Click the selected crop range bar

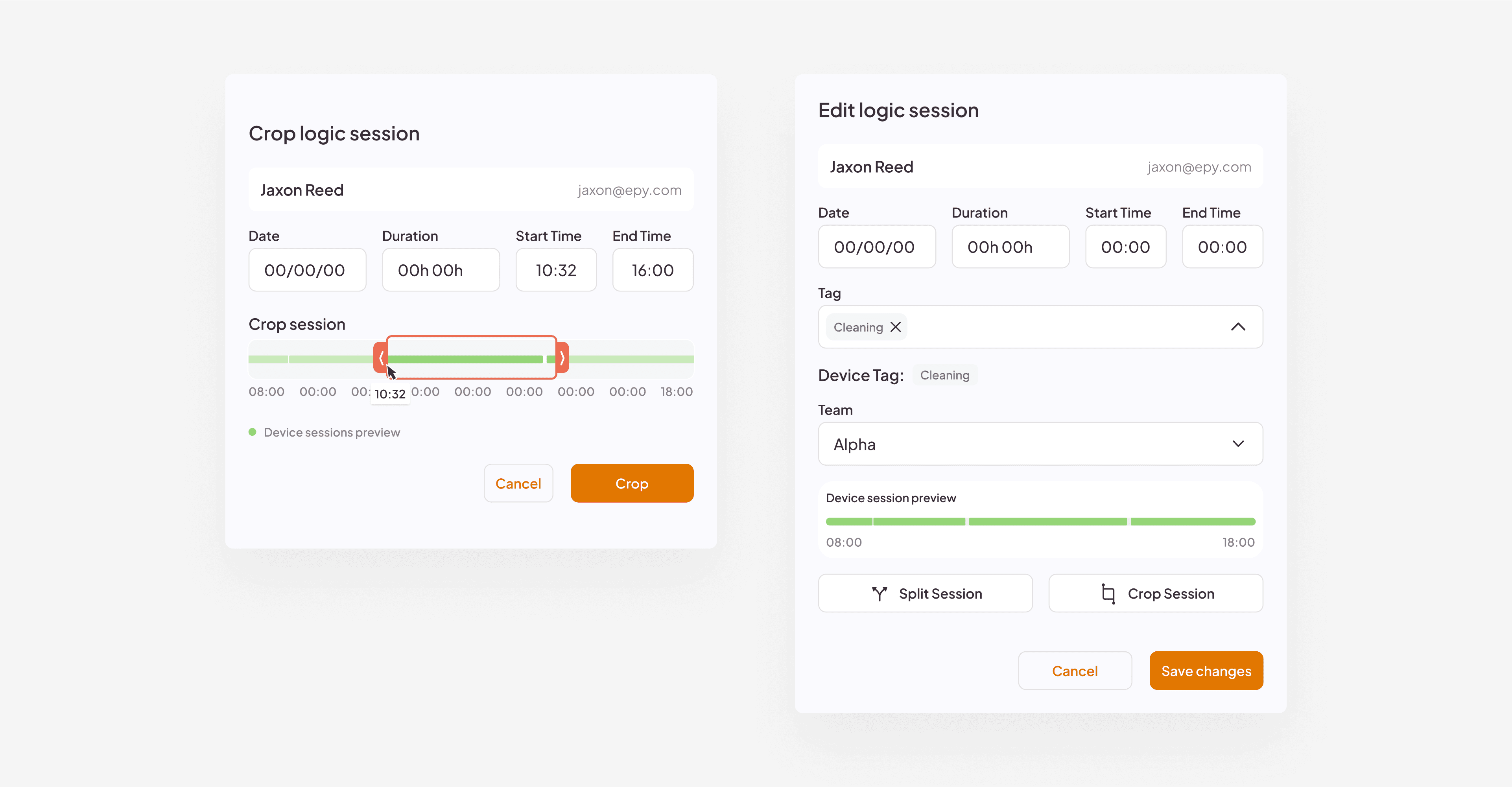click(471, 358)
